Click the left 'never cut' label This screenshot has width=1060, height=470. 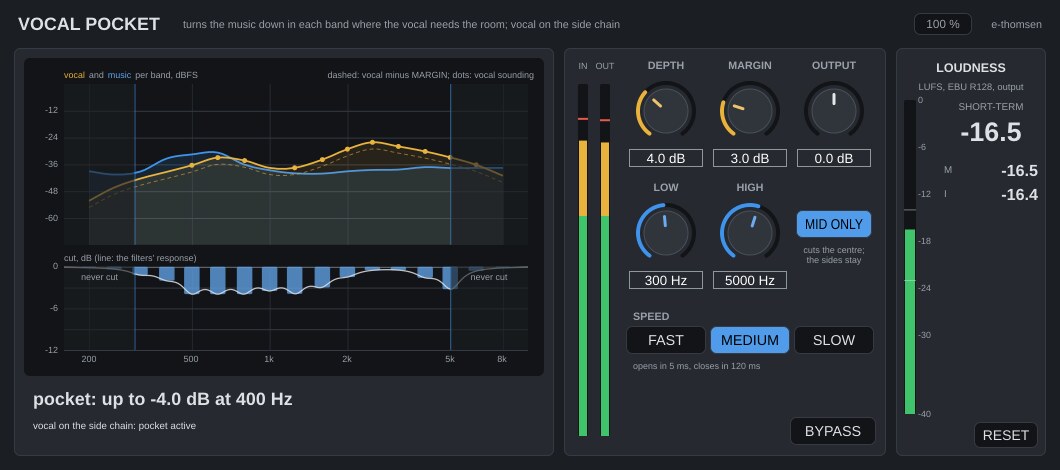(x=99, y=277)
